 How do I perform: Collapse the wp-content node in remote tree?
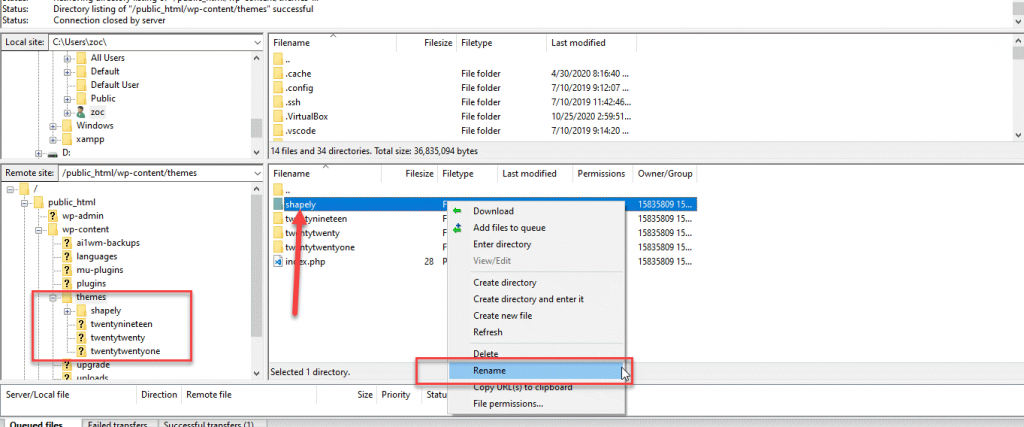[x=39, y=230]
